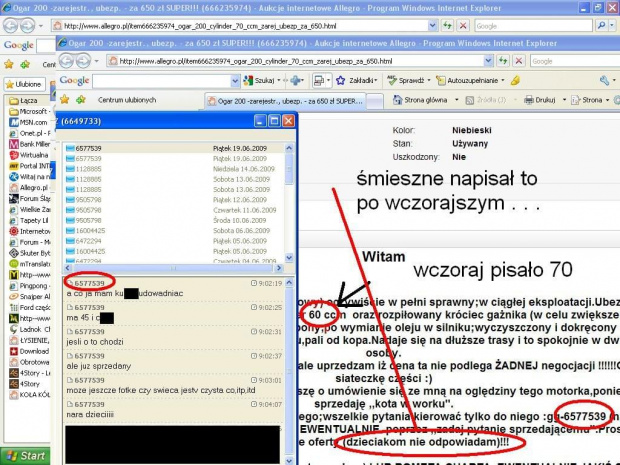Click Drukuj print button
The height and width of the screenshot is (465, 620).
coord(540,100)
